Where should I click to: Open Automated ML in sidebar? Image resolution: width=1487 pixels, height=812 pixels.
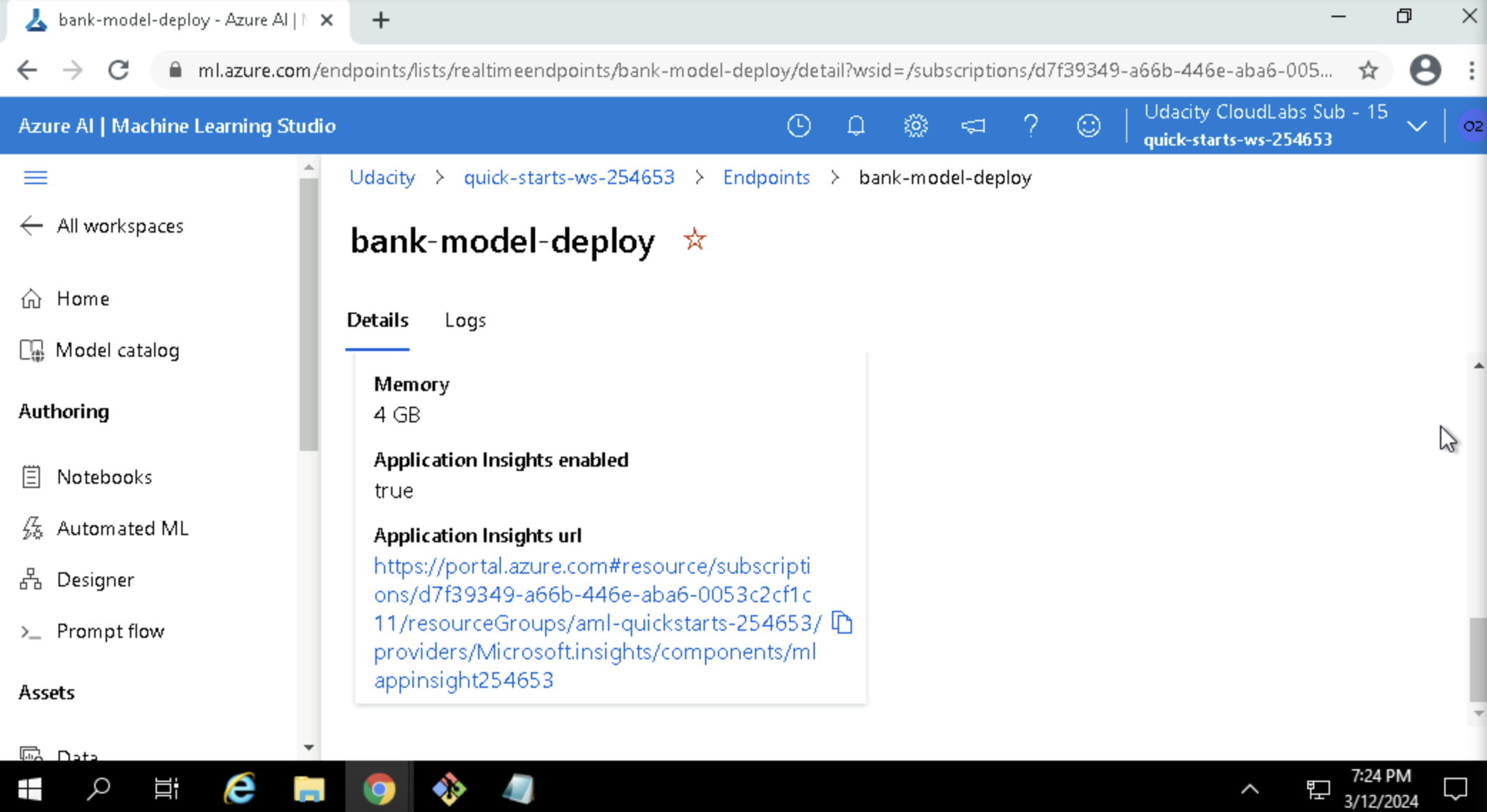(122, 529)
